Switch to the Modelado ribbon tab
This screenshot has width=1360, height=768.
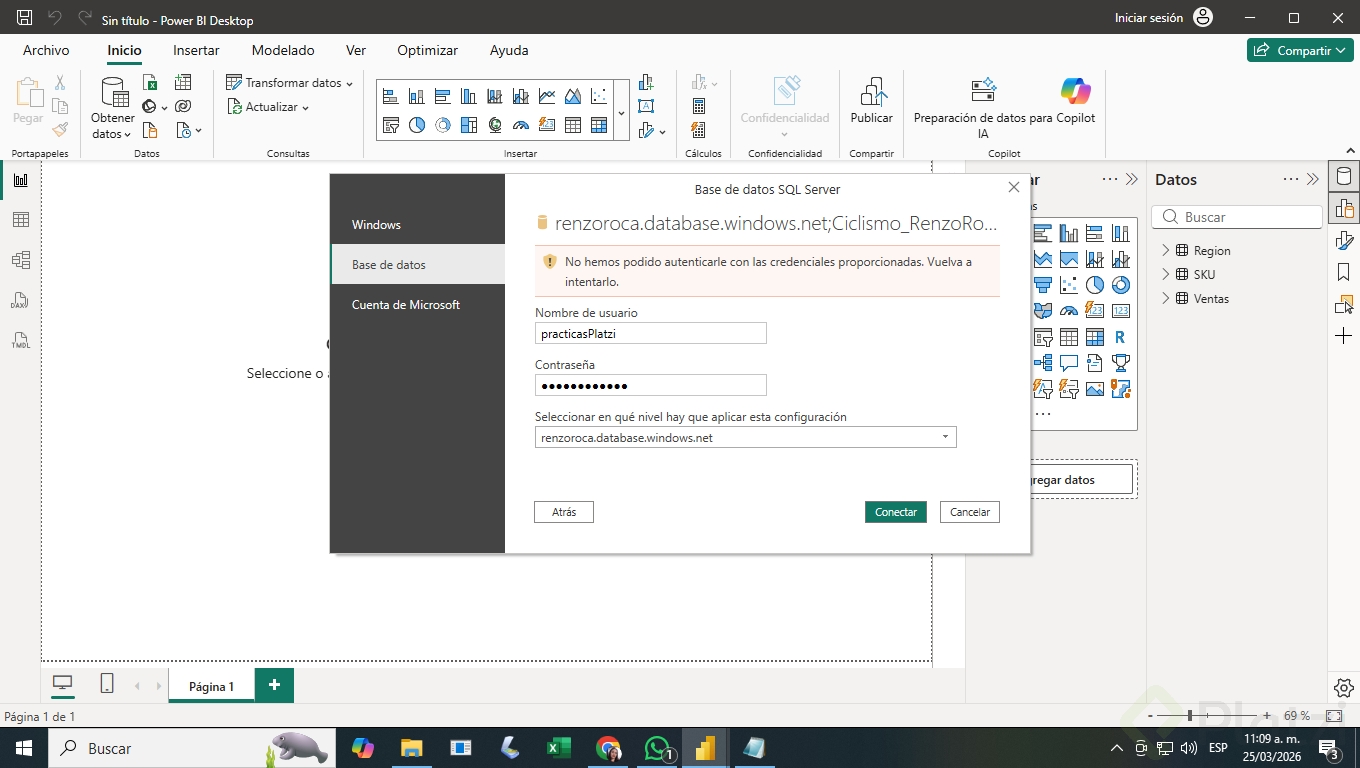point(283,50)
